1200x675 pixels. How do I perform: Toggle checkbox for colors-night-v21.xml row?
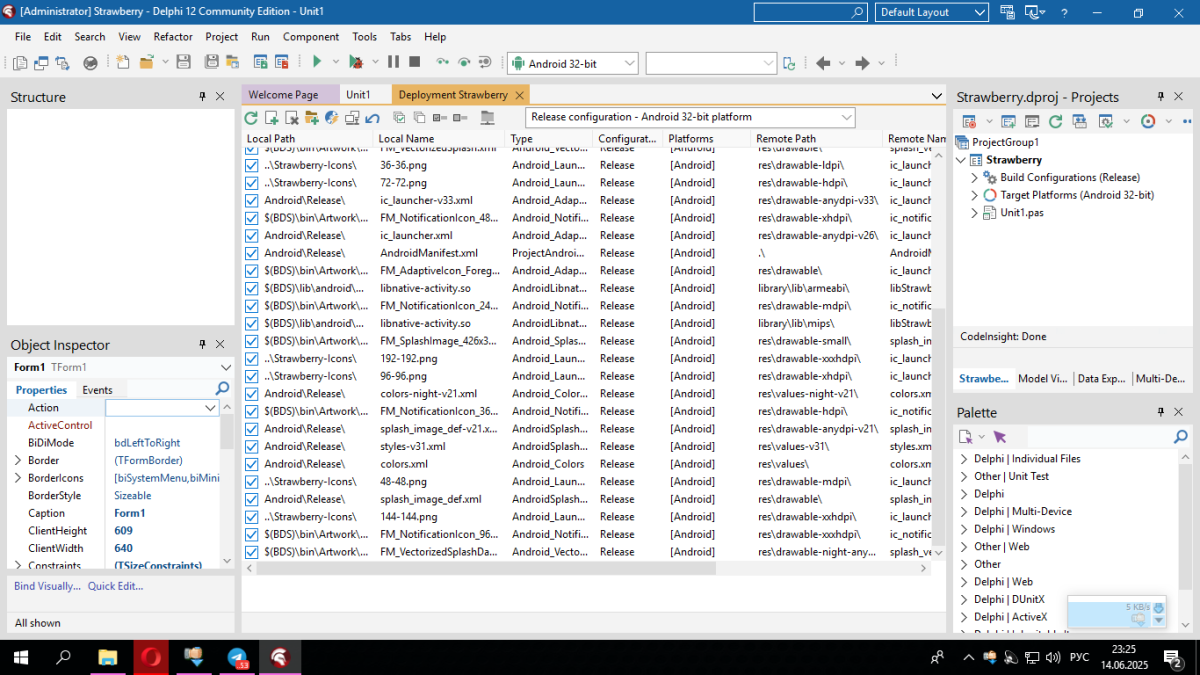(x=252, y=393)
